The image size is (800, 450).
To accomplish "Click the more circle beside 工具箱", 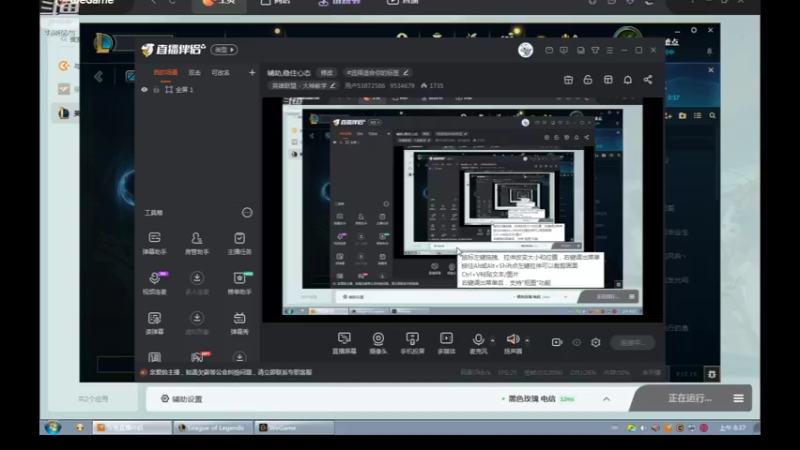I will tap(247, 212).
